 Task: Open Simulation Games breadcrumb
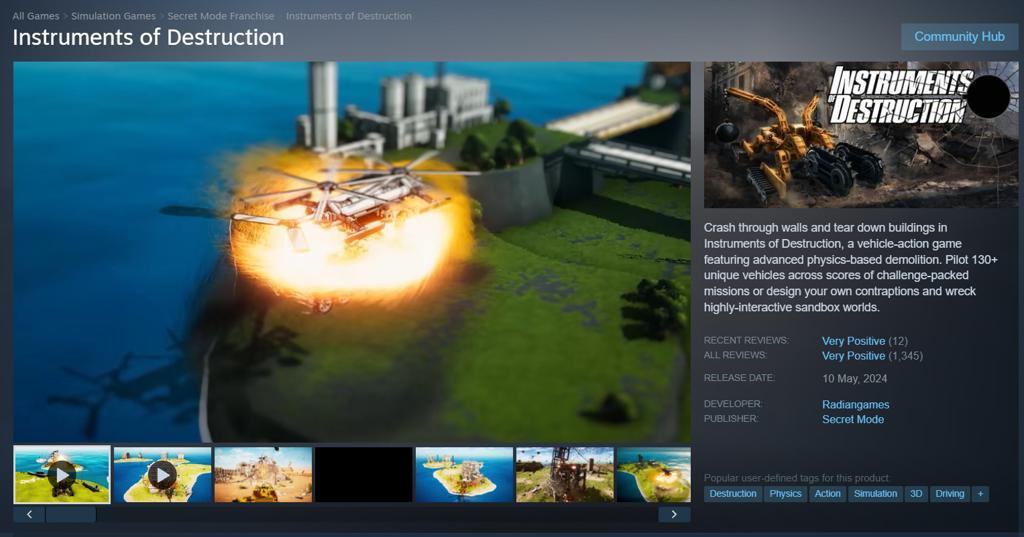tap(113, 16)
